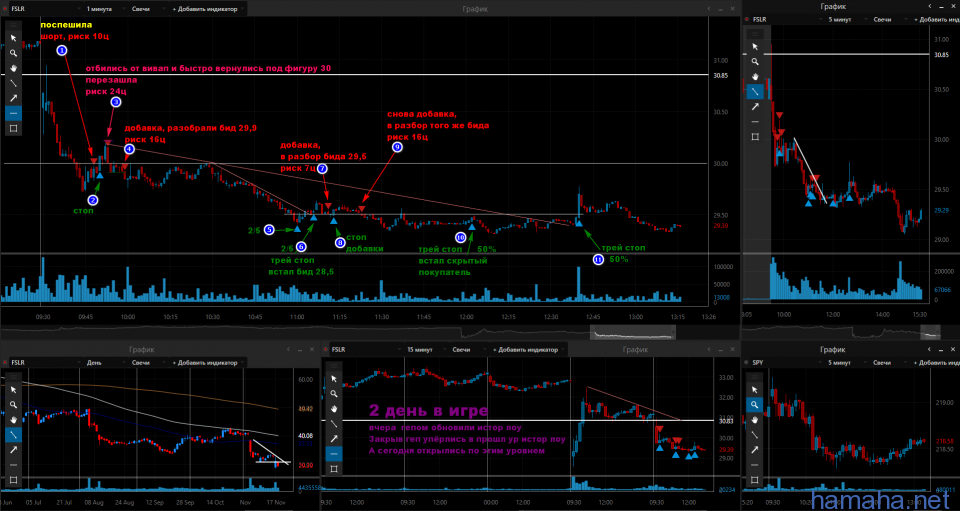
Task: Select the pointer tool in the daily chart
Action: coord(13,389)
